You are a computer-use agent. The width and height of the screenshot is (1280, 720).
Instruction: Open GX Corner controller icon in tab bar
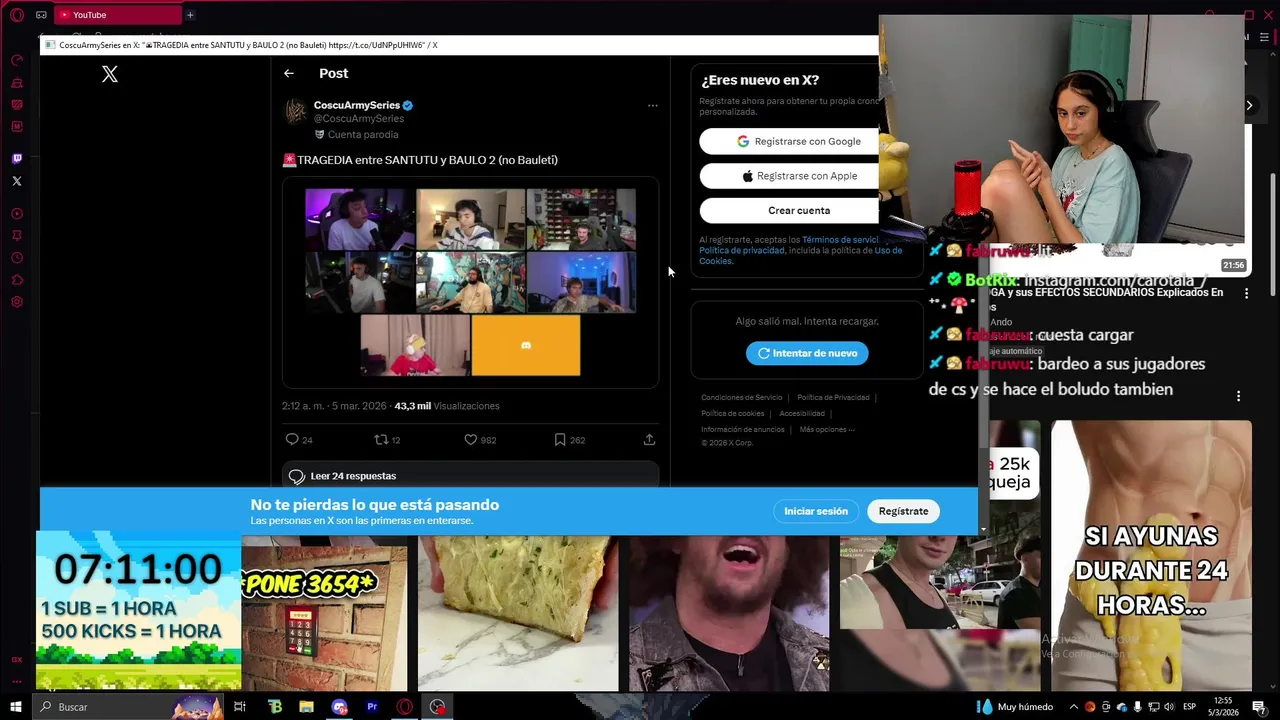pos(41,15)
